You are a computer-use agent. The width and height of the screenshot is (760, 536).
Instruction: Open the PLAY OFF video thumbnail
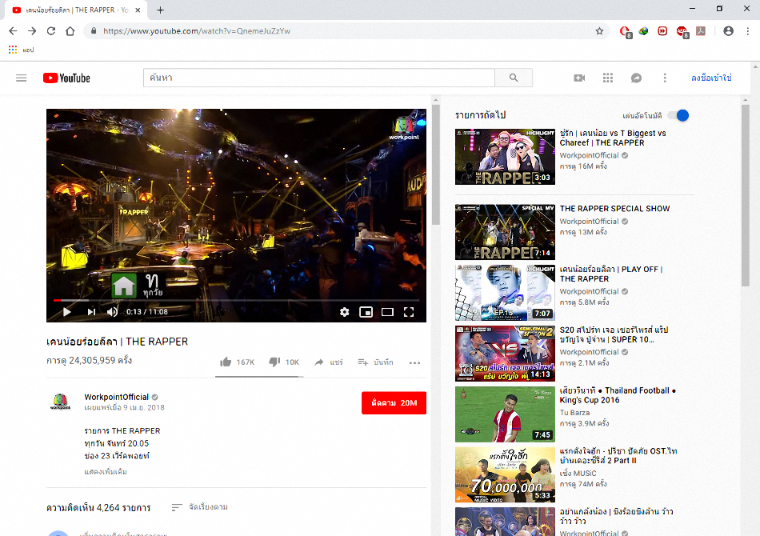pos(505,292)
